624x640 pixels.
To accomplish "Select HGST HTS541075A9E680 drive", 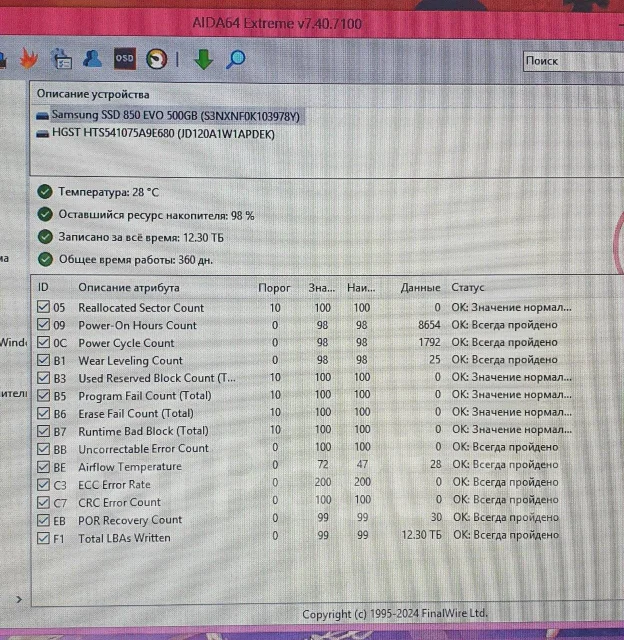I will 163,133.
